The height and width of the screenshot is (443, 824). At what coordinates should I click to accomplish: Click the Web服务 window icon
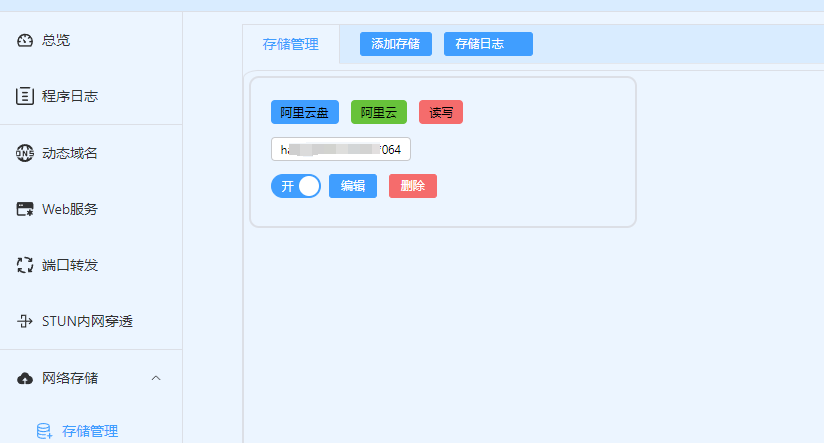pyautogui.click(x=25, y=210)
